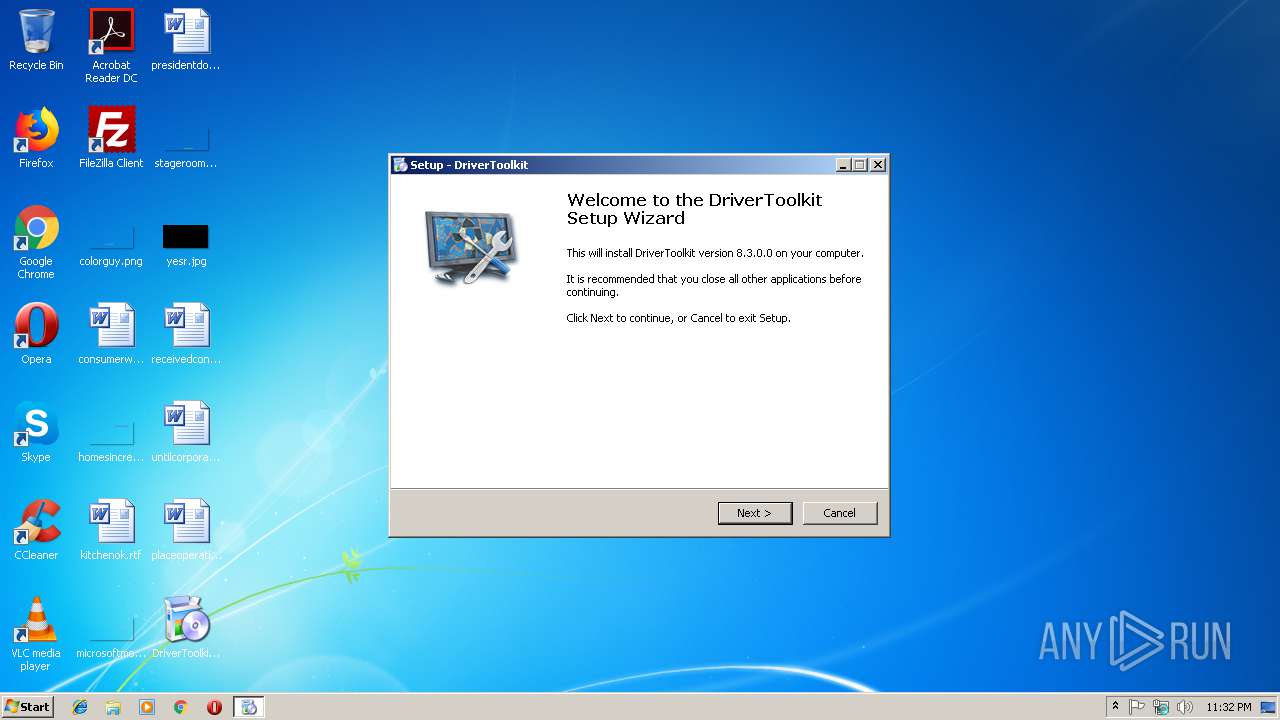Click the setup title bar installer icon
The image size is (1280, 720).
click(x=400, y=165)
